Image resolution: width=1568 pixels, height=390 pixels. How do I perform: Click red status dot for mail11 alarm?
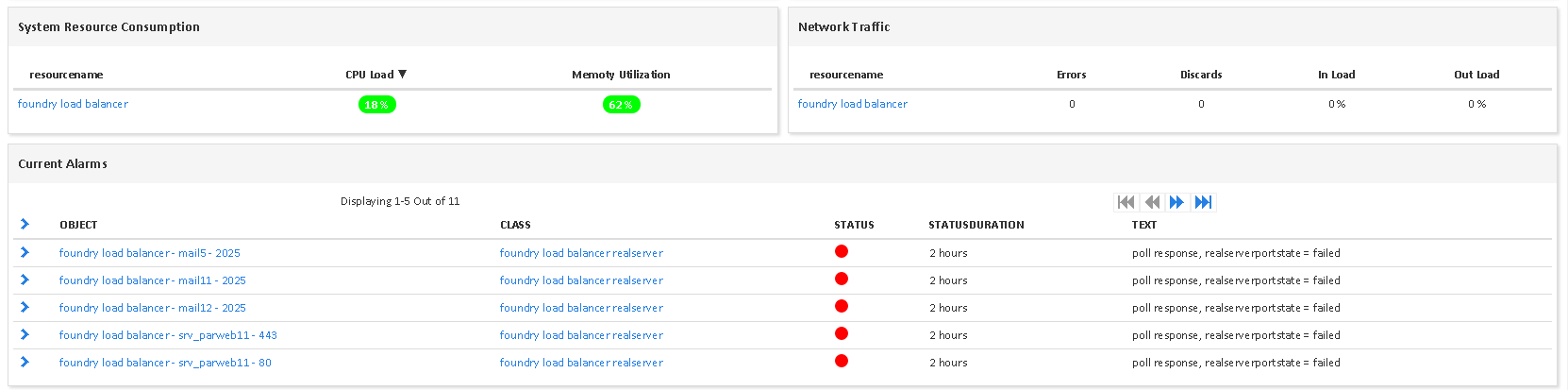(x=842, y=279)
